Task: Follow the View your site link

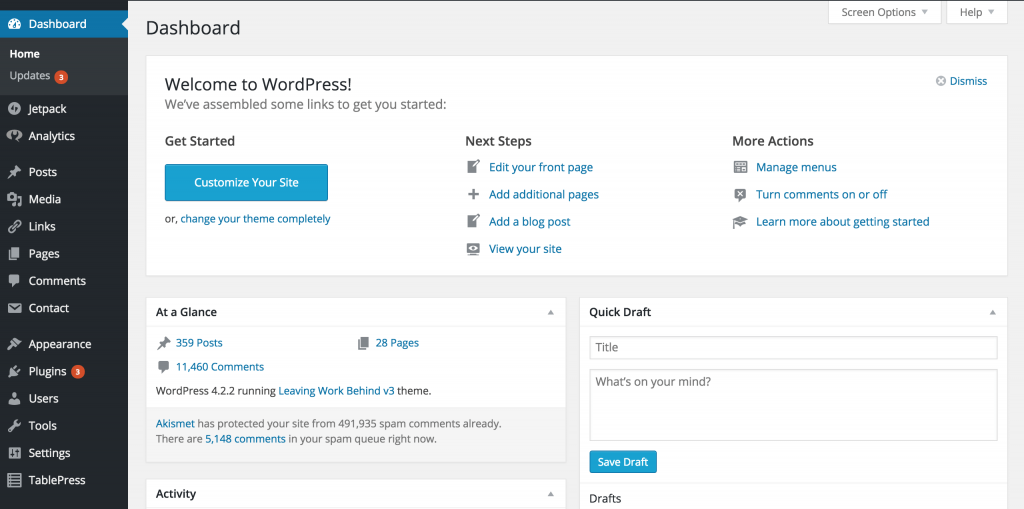Action: tap(525, 249)
